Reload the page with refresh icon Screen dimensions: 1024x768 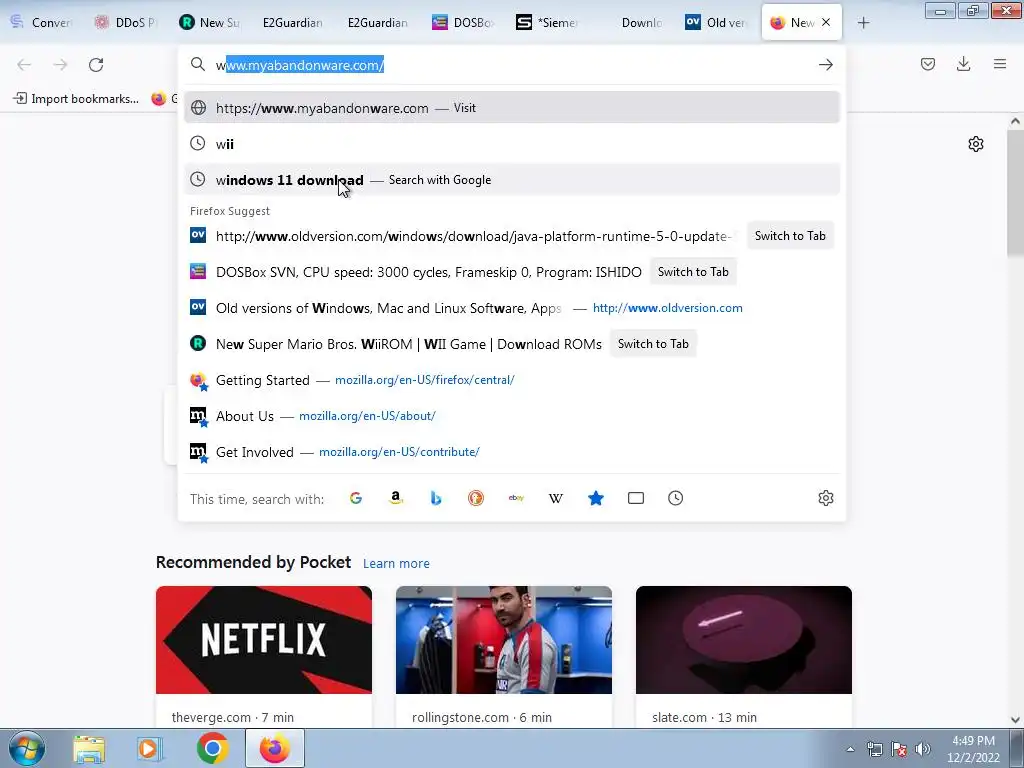pyautogui.click(x=96, y=65)
